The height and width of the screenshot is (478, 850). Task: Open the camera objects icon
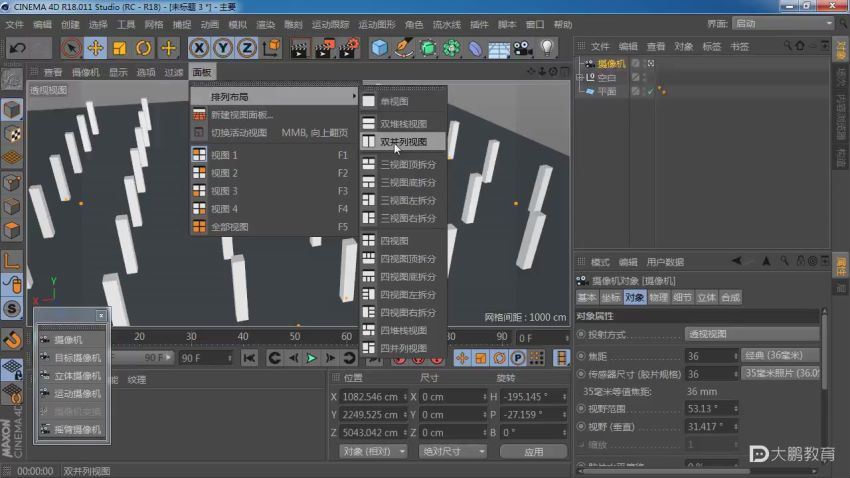click(523, 48)
